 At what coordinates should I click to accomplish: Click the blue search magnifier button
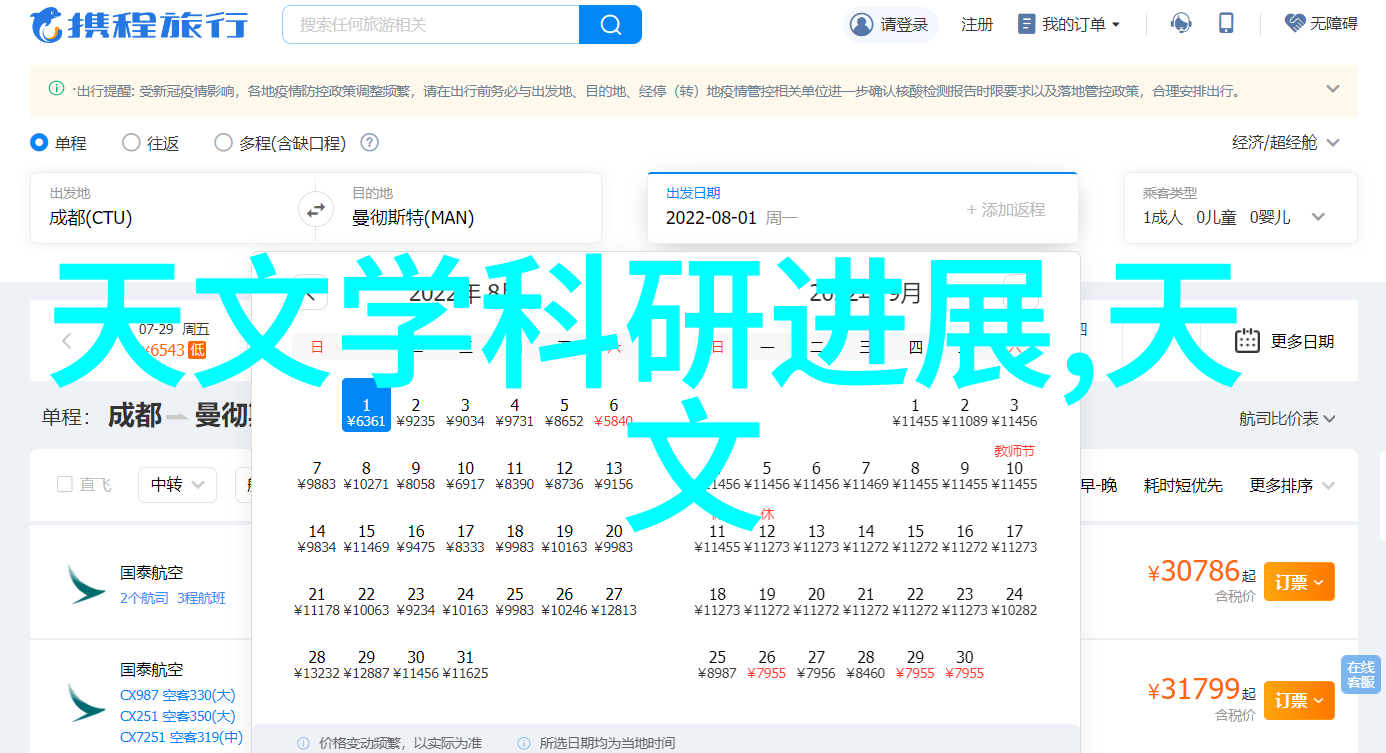(x=610, y=24)
